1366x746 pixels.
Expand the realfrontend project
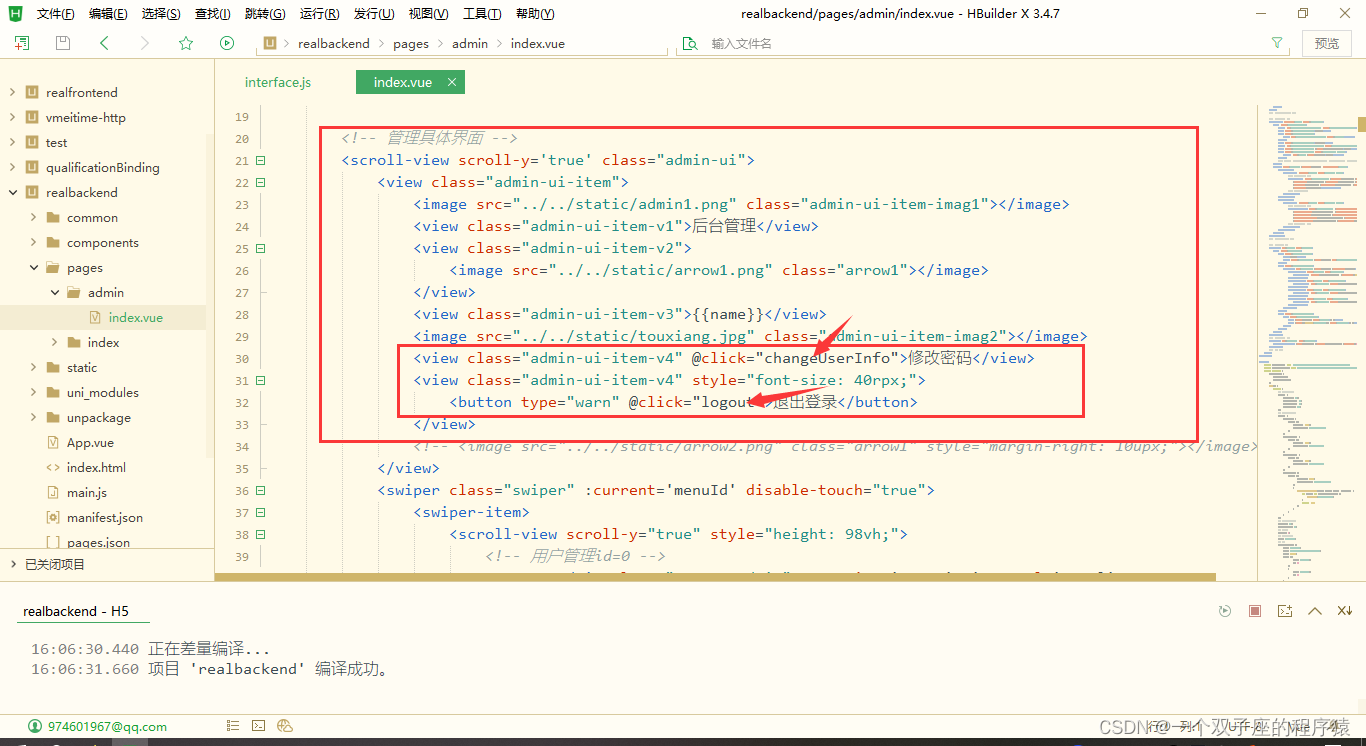[12, 92]
